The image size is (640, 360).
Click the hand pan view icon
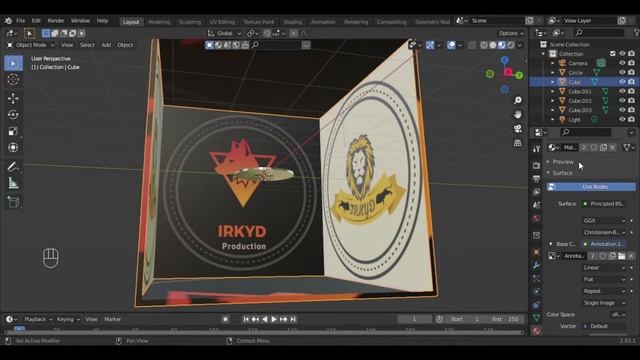click(518, 115)
